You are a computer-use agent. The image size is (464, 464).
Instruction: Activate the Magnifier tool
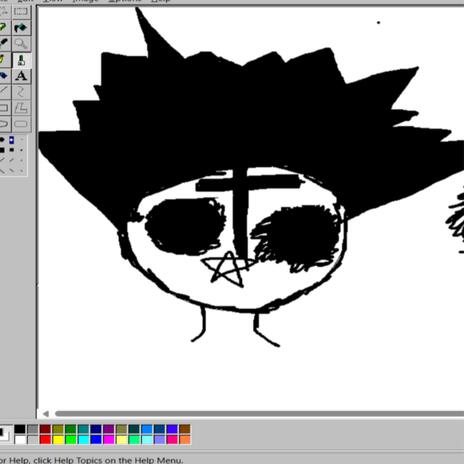(x=21, y=44)
